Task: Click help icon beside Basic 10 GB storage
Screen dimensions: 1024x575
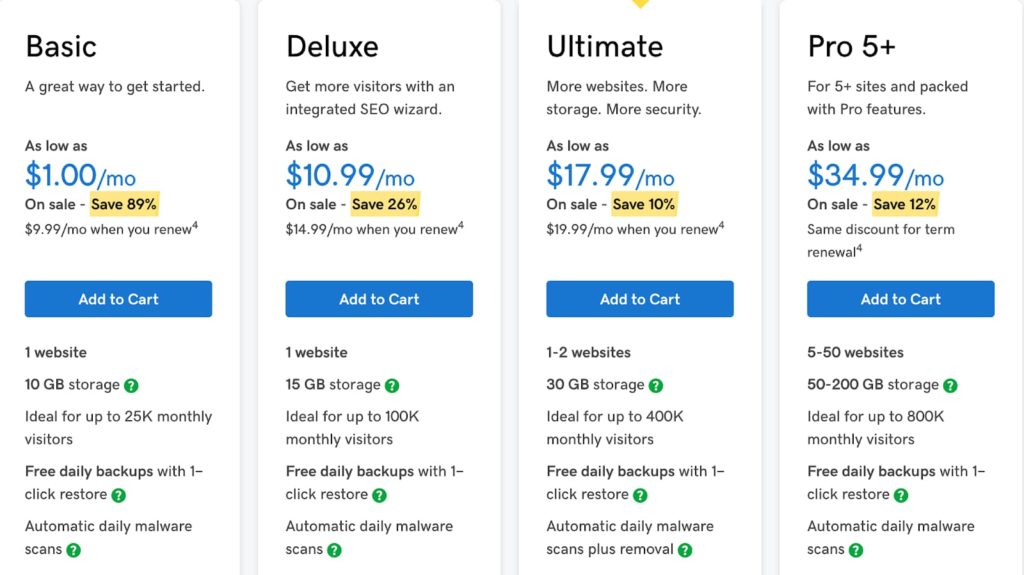Action: 131,385
